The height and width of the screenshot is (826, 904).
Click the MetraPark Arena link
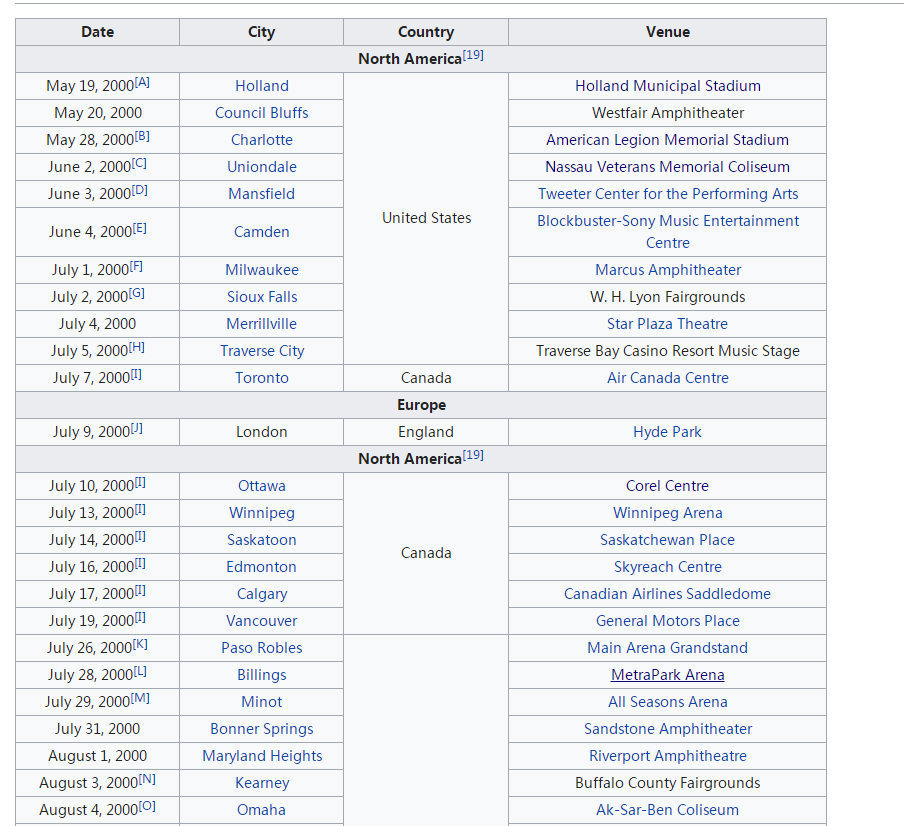point(668,675)
